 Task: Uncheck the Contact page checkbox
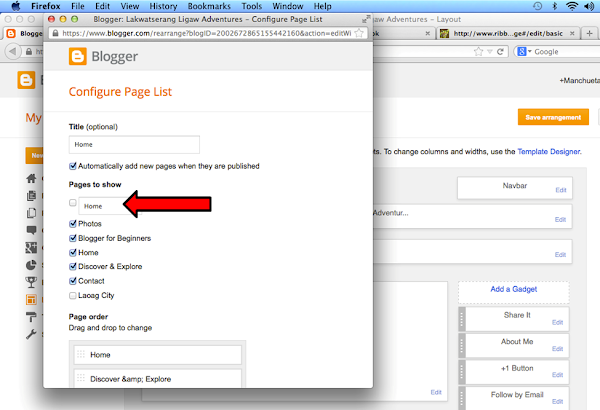(73, 281)
